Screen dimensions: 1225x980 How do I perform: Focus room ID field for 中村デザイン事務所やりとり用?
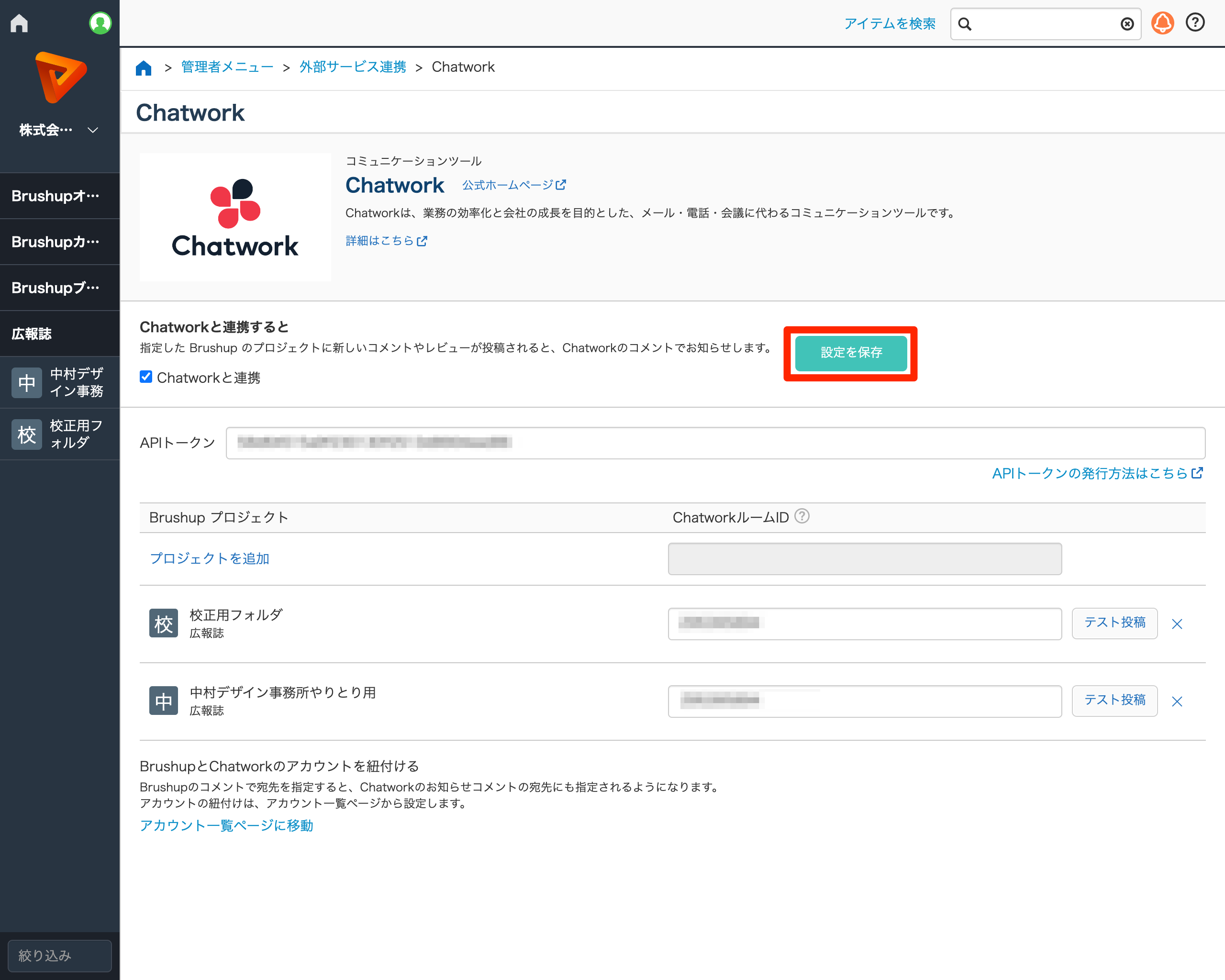point(865,701)
